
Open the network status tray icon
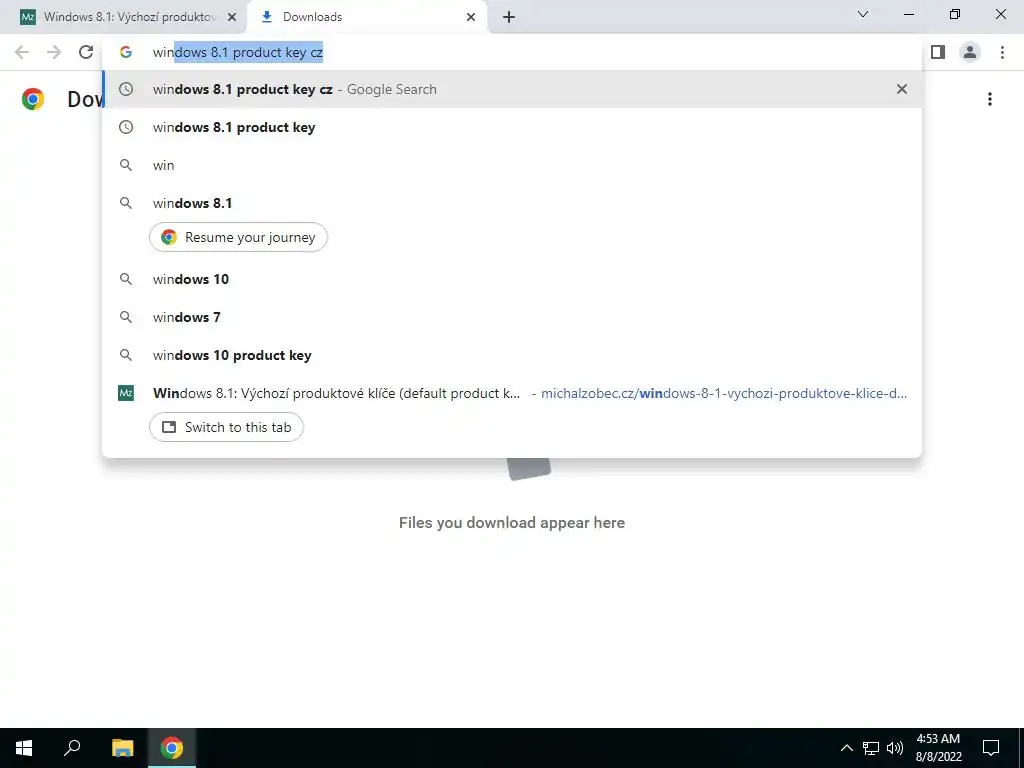click(x=871, y=748)
